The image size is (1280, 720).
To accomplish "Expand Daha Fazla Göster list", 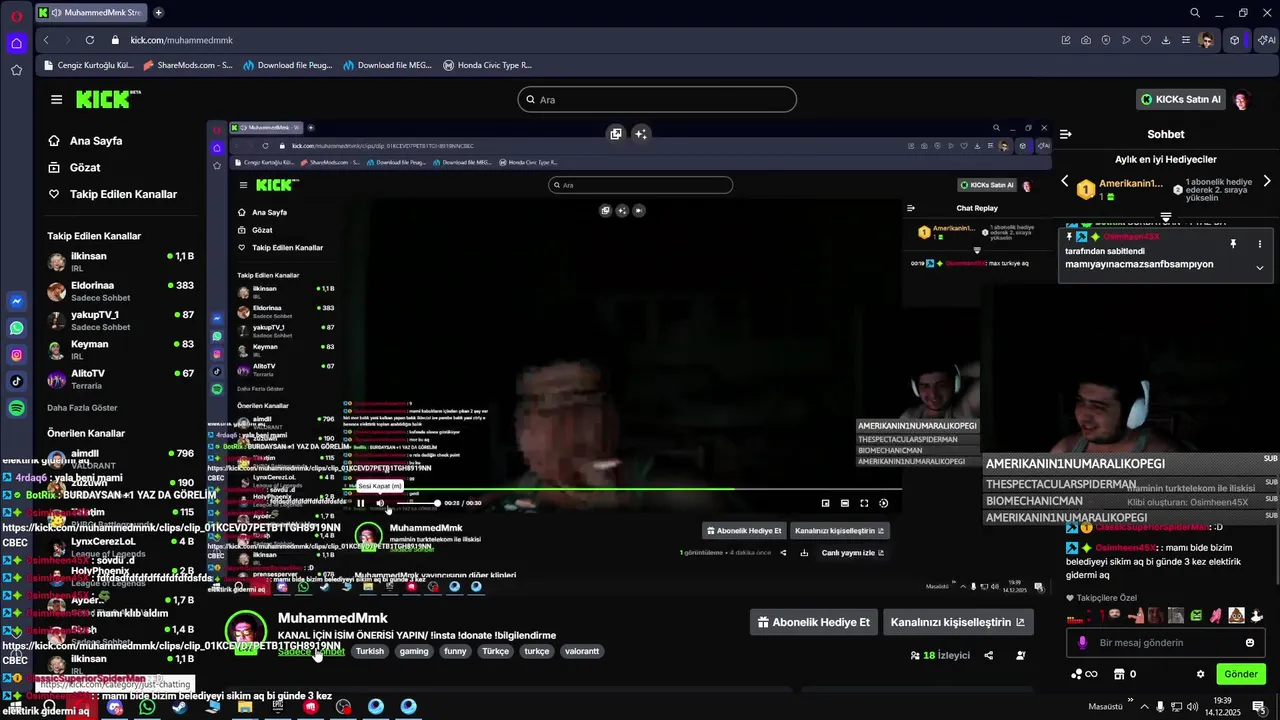I will 82,408.
